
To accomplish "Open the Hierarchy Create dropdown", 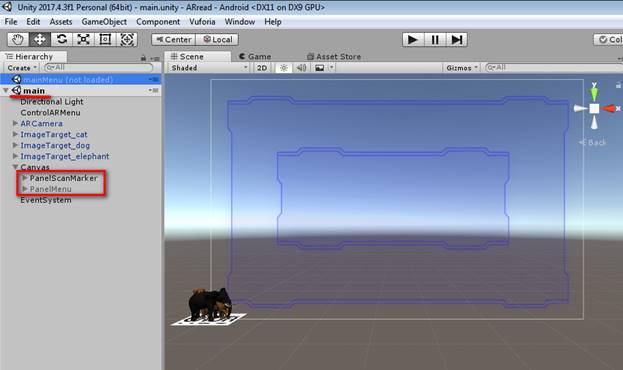I will coord(22,68).
